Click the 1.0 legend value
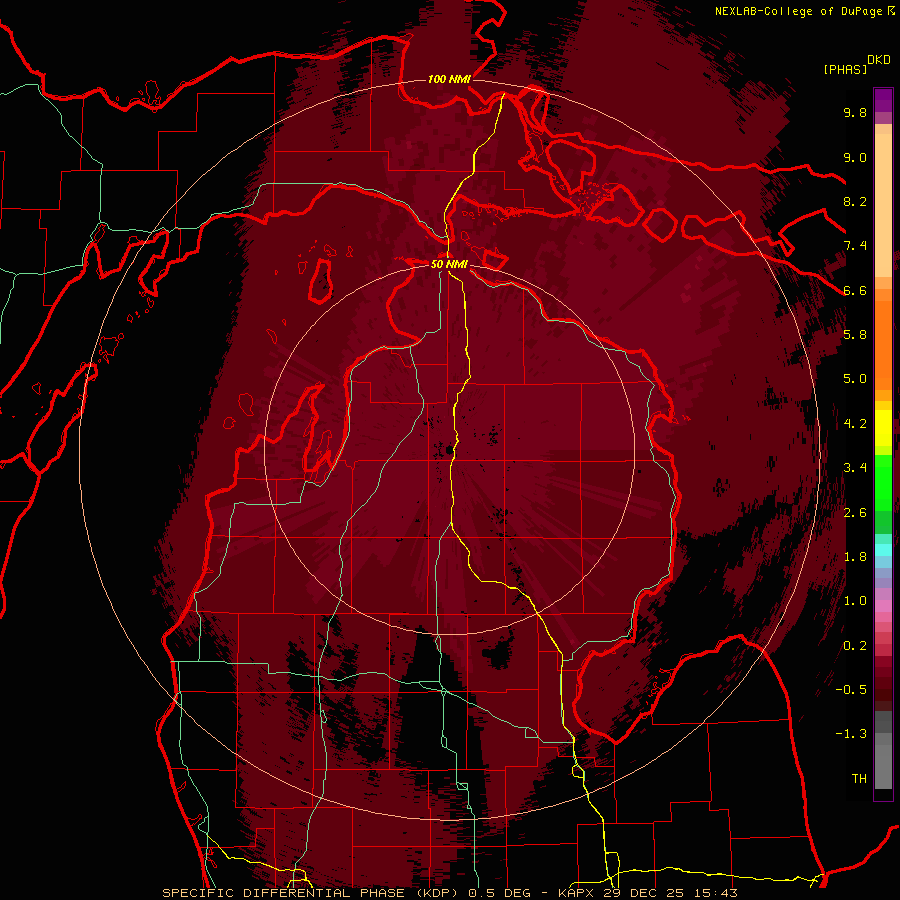 pyautogui.click(x=855, y=601)
